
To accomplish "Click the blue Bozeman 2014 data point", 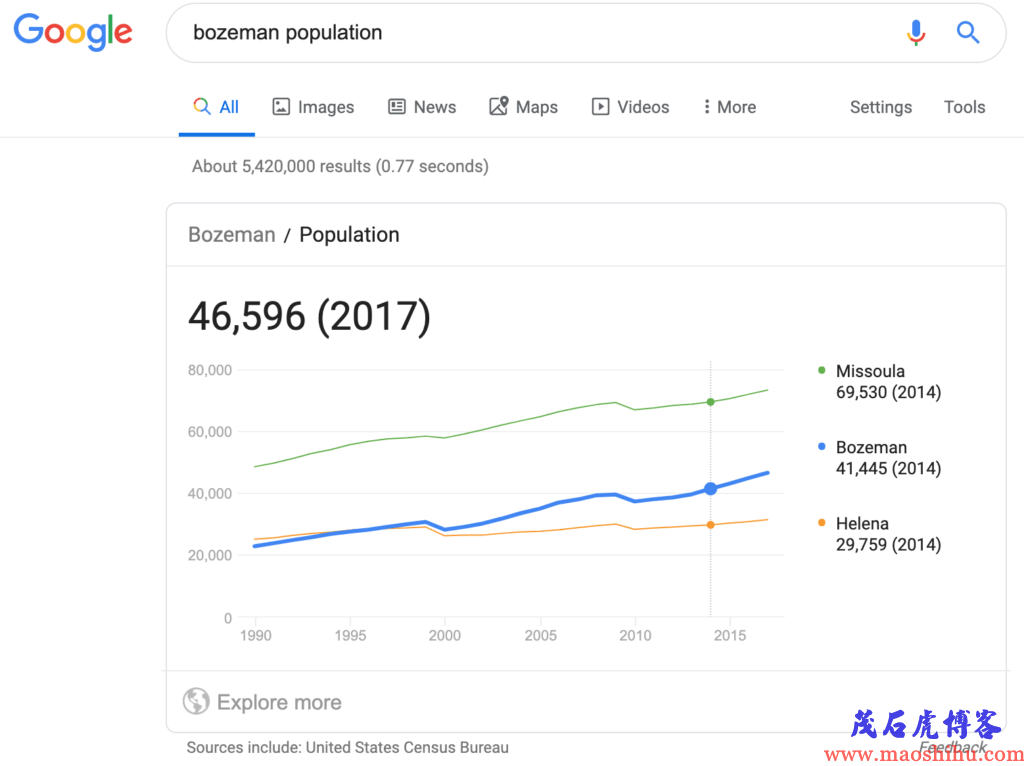I will [711, 488].
